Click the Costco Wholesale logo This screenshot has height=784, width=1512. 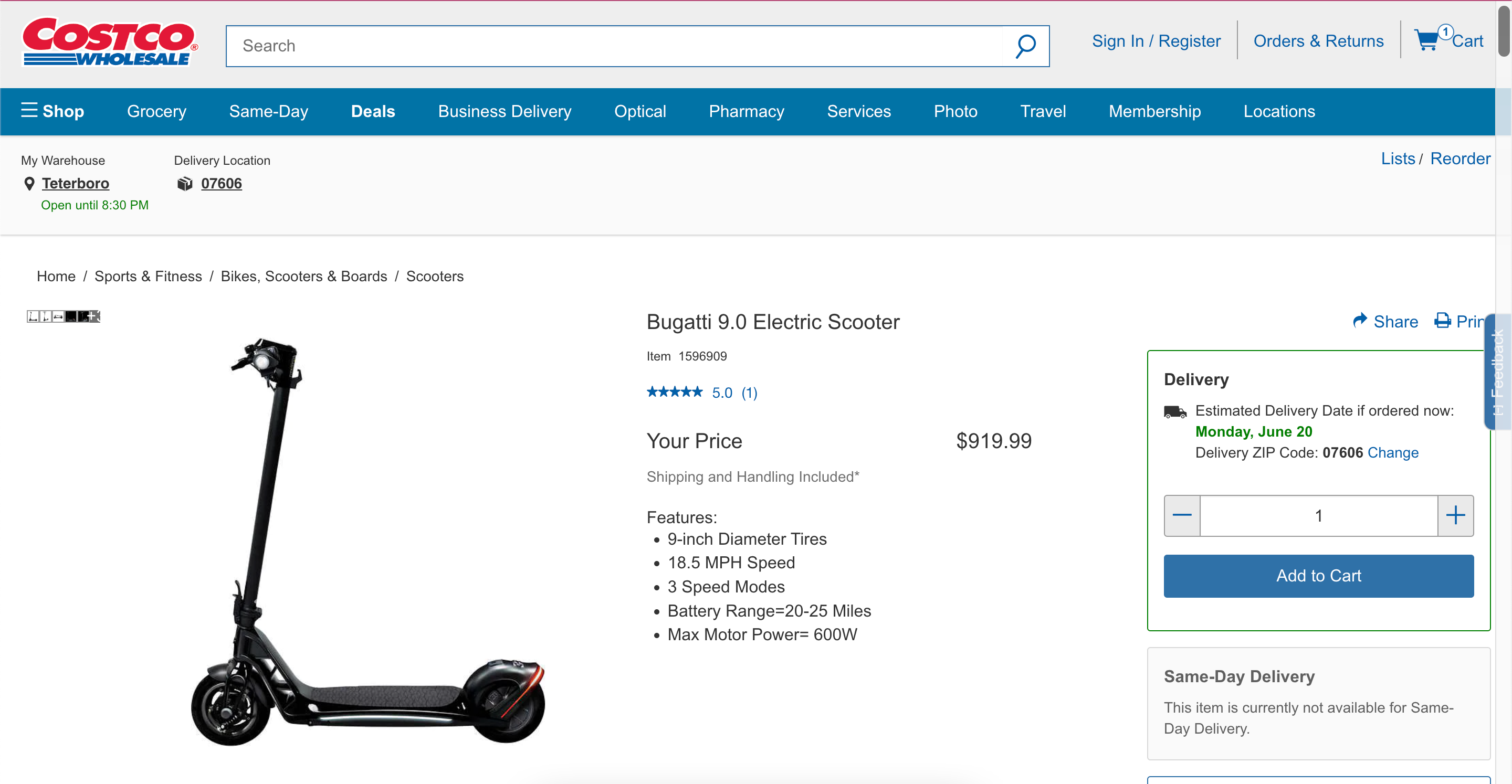point(110,43)
